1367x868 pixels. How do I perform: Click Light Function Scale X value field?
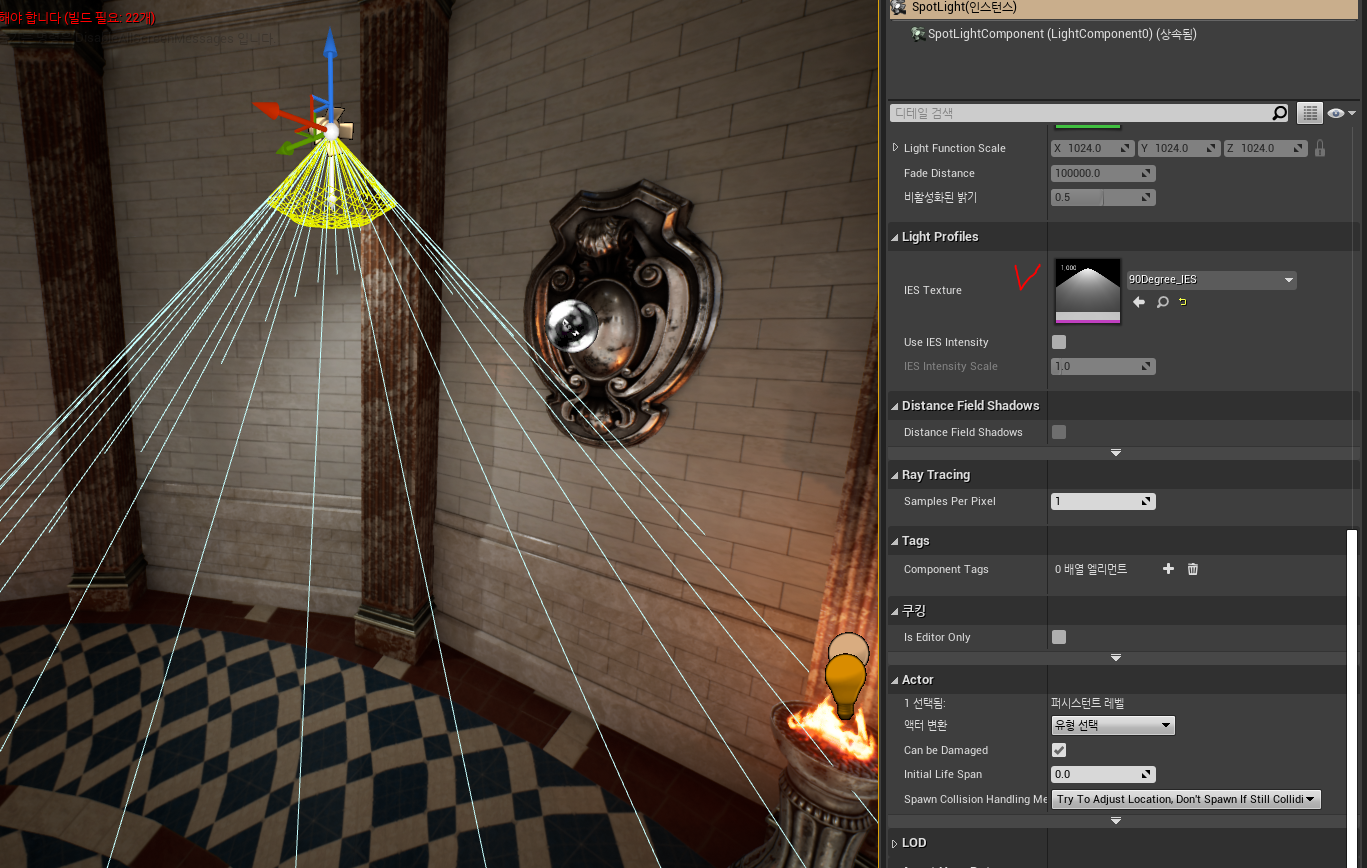point(1092,148)
